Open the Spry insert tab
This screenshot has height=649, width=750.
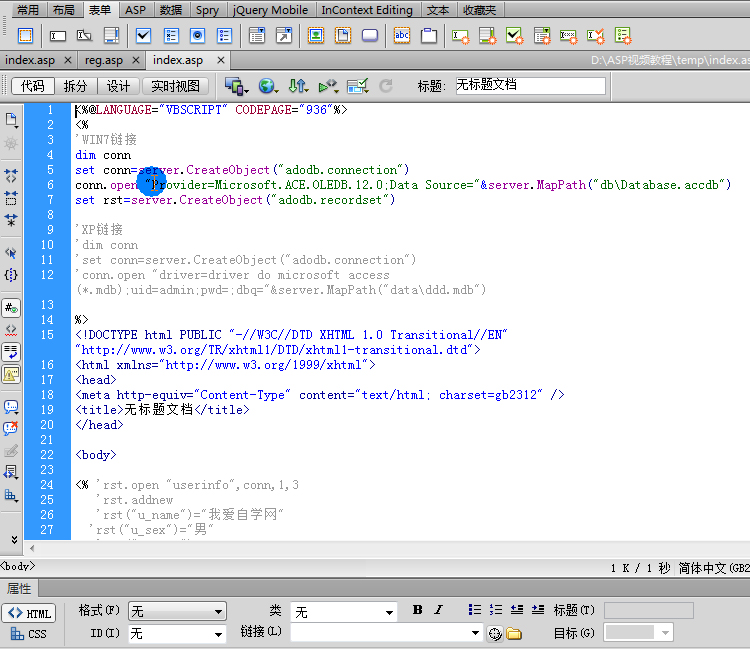click(x=207, y=10)
